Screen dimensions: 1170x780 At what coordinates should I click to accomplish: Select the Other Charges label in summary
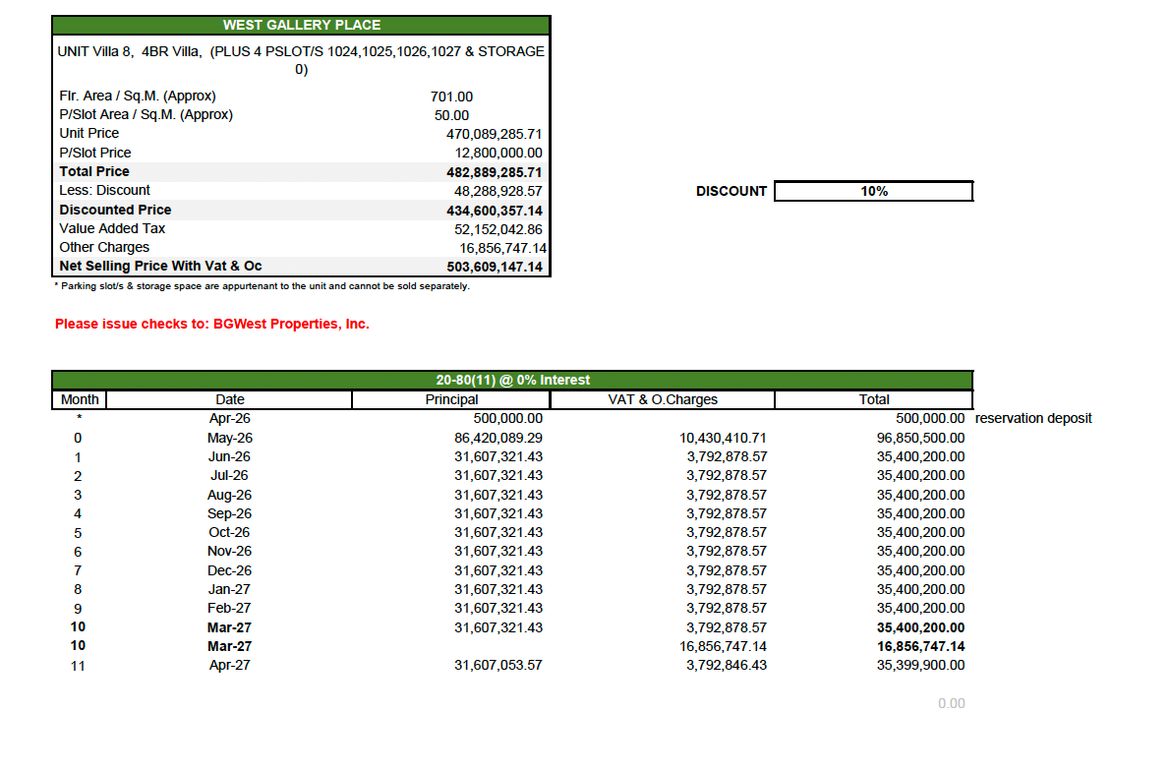(x=104, y=247)
